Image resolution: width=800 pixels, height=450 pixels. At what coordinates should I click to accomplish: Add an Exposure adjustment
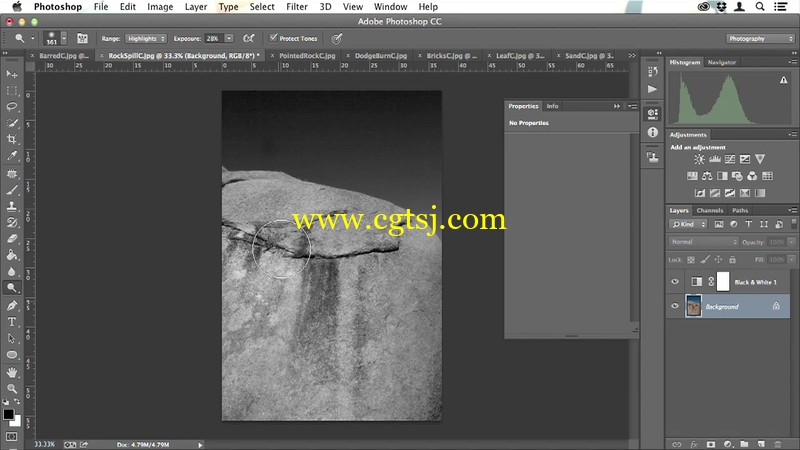tap(745, 159)
